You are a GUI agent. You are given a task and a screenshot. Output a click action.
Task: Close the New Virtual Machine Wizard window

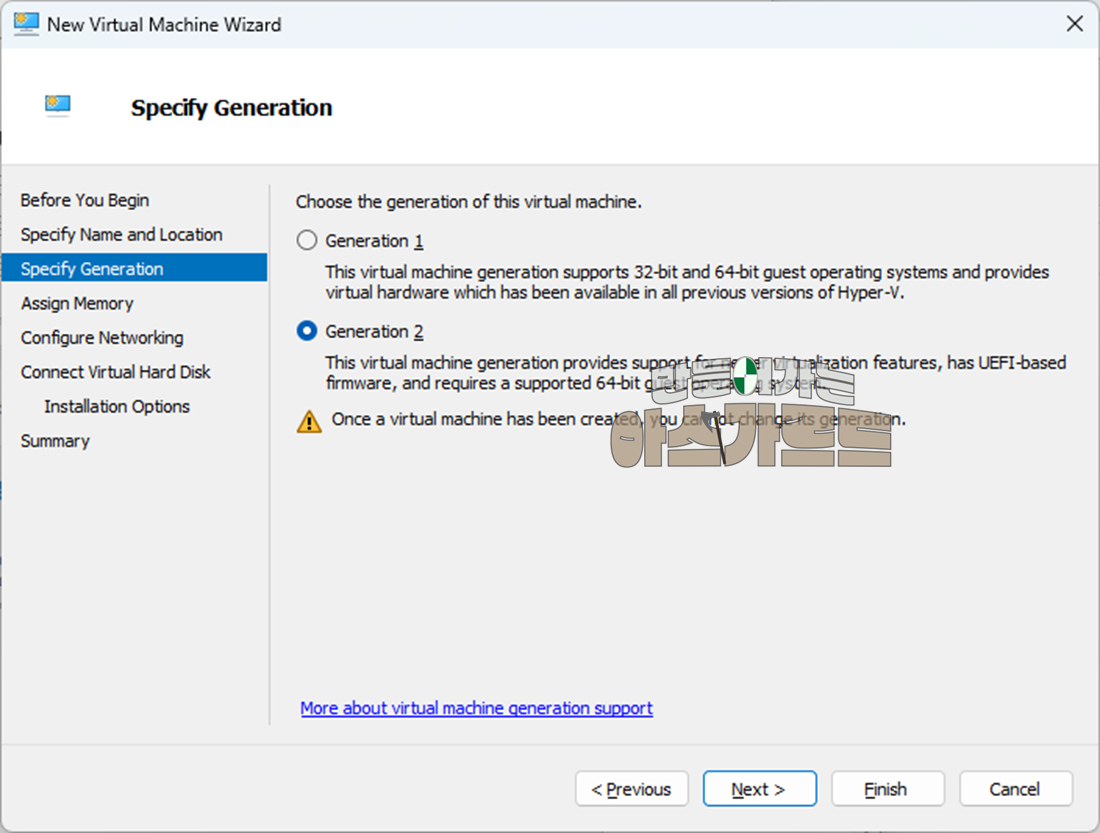coord(1074,24)
